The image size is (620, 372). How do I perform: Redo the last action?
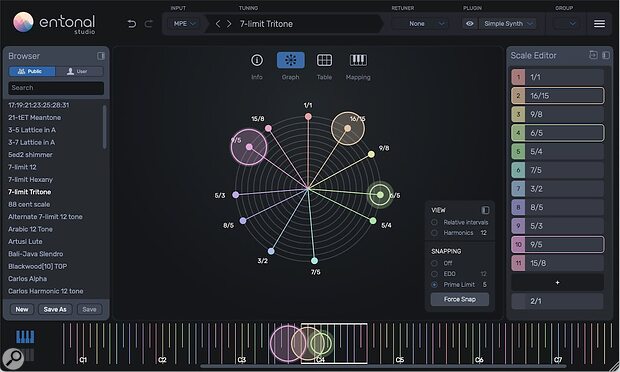click(148, 24)
